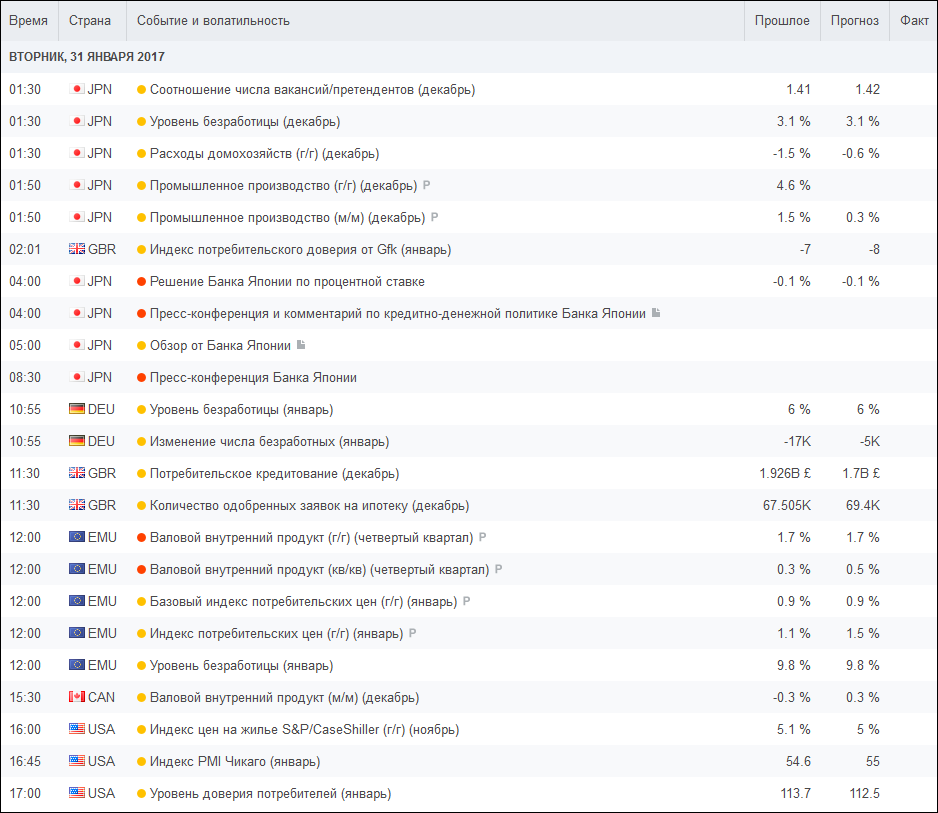This screenshot has width=938, height=813.
Task: Click the P icon beside Промышленное производство (г/г)
Action: [x=427, y=185]
